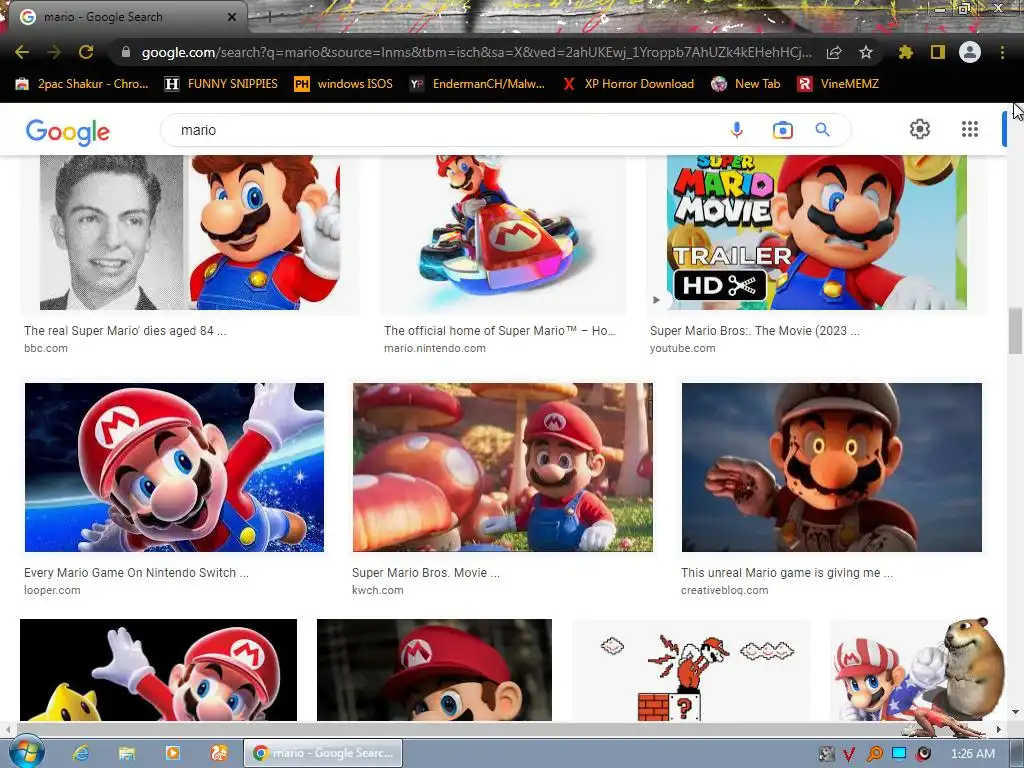
Task: Open the windows ISOS bookmark
Action: [344, 84]
